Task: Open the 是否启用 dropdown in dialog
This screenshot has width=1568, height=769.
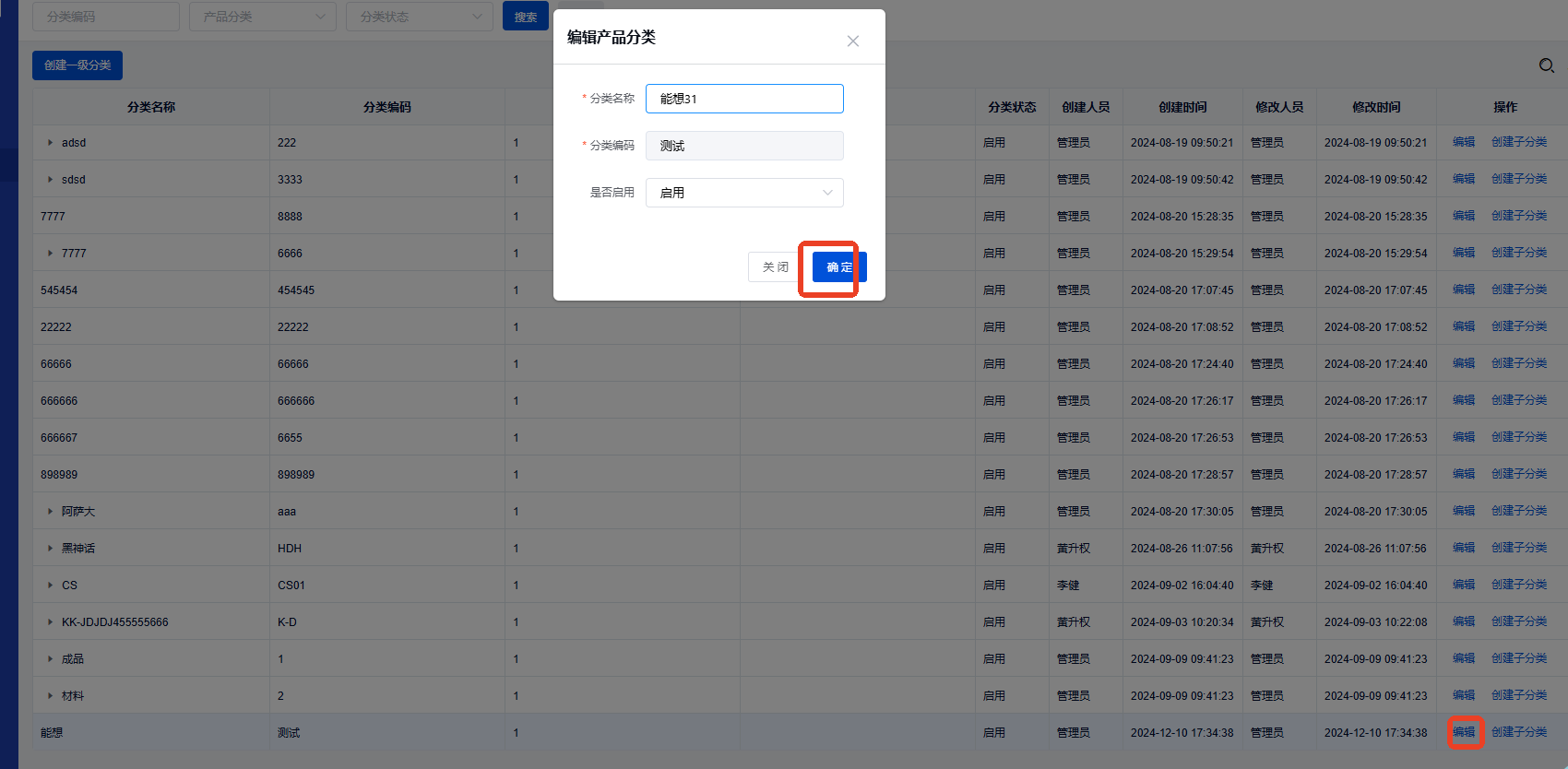Action: point(744,193)
